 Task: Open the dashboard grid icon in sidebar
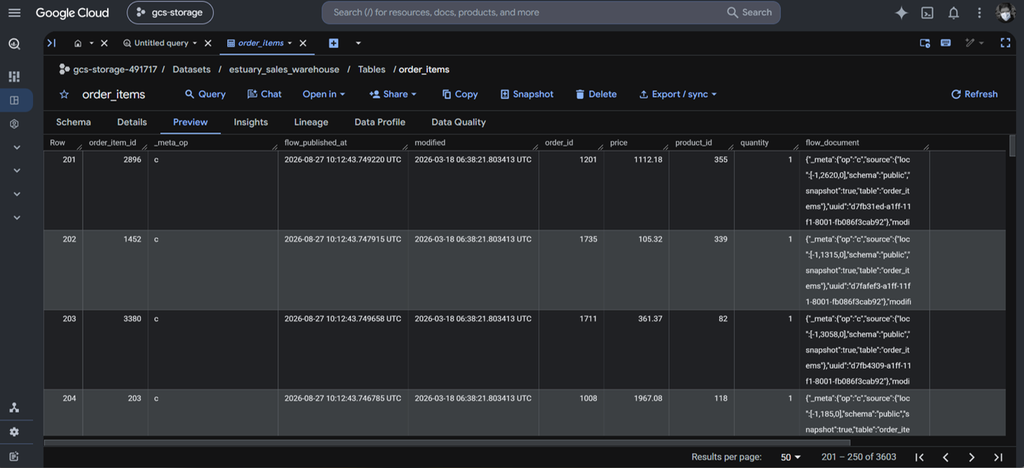click(14, 76)
